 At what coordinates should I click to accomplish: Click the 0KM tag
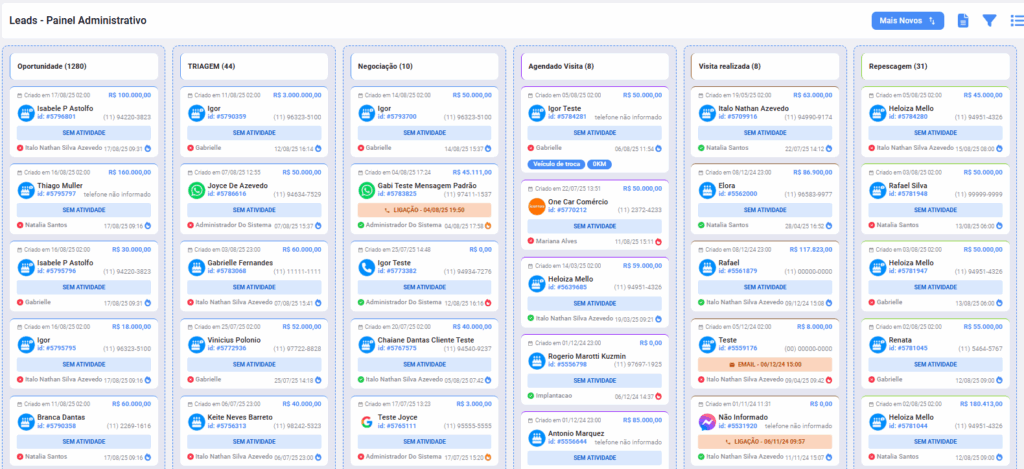click(599, 164)
